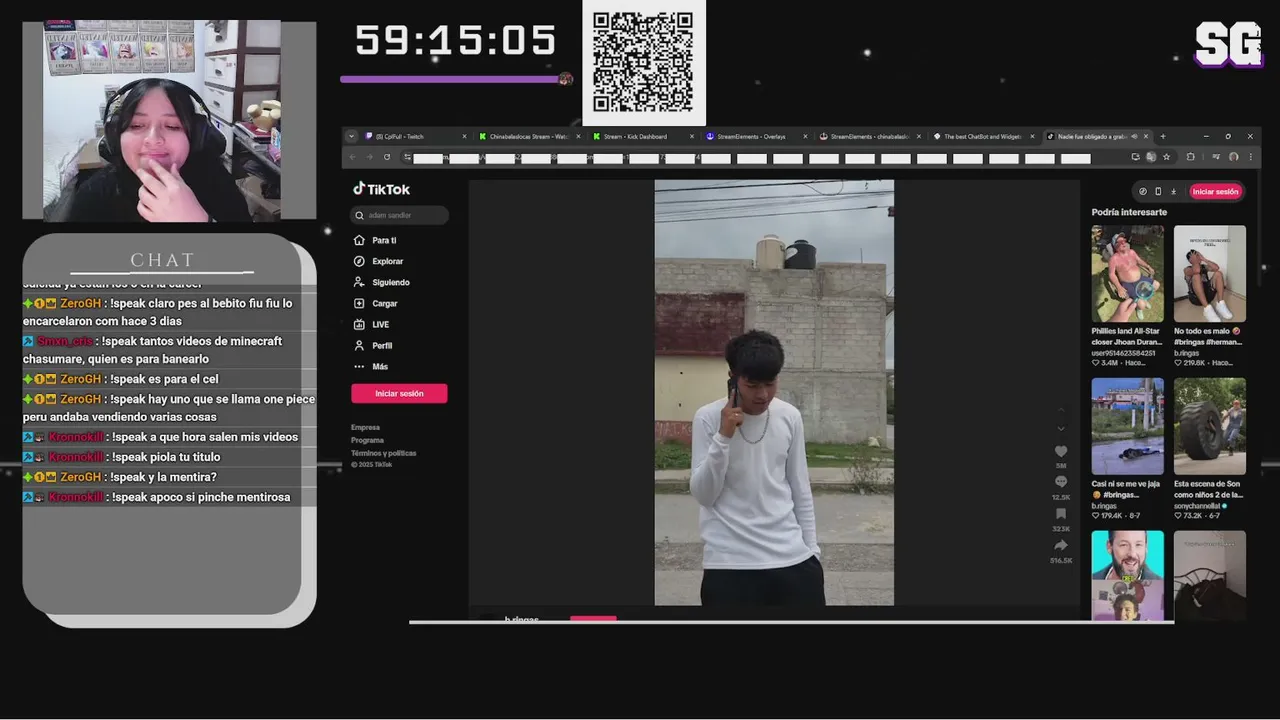
Task: Mute the tab via speaker icon
Action: 1134,136
